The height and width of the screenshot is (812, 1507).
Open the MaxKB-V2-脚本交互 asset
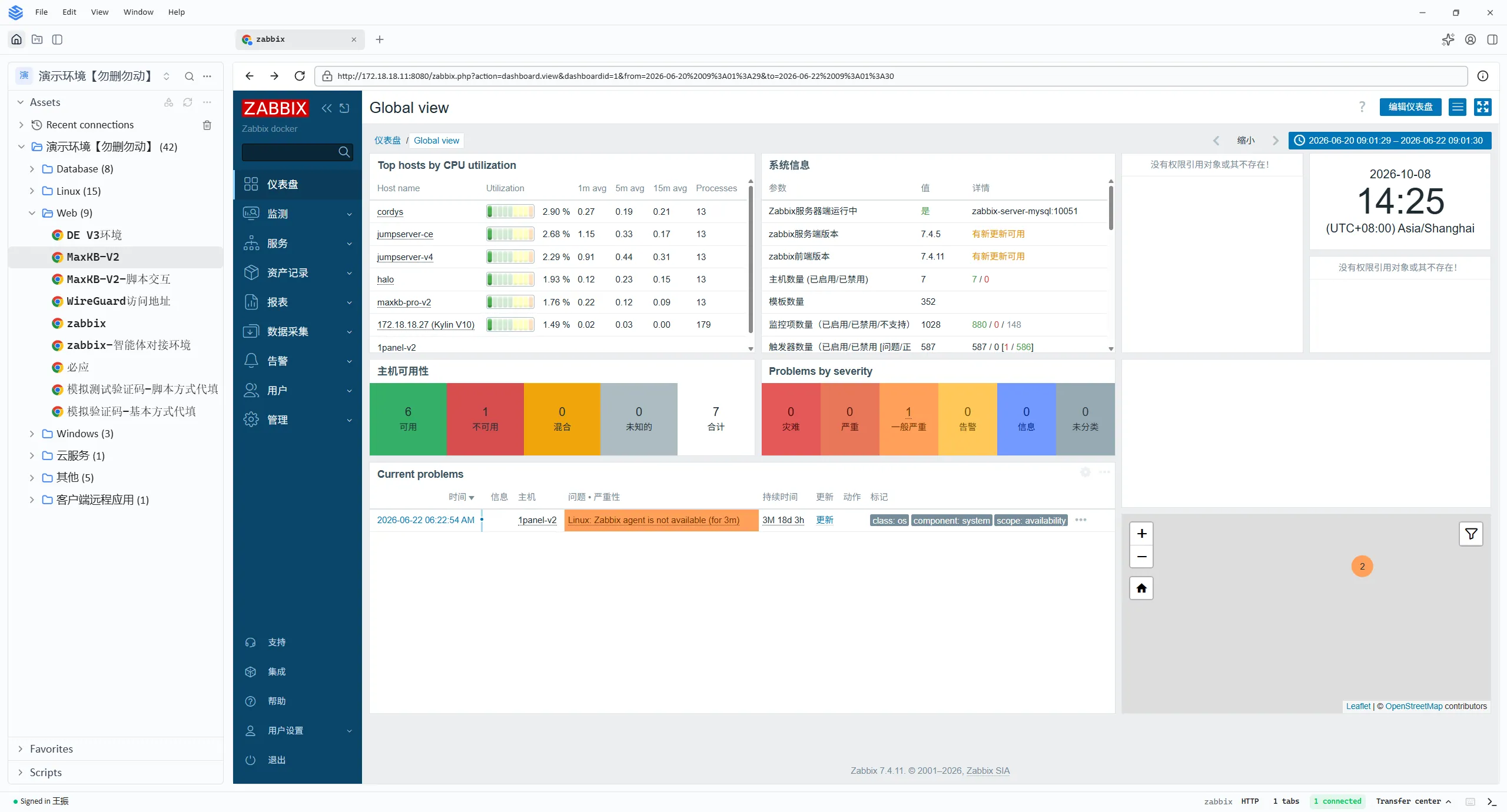118,279
